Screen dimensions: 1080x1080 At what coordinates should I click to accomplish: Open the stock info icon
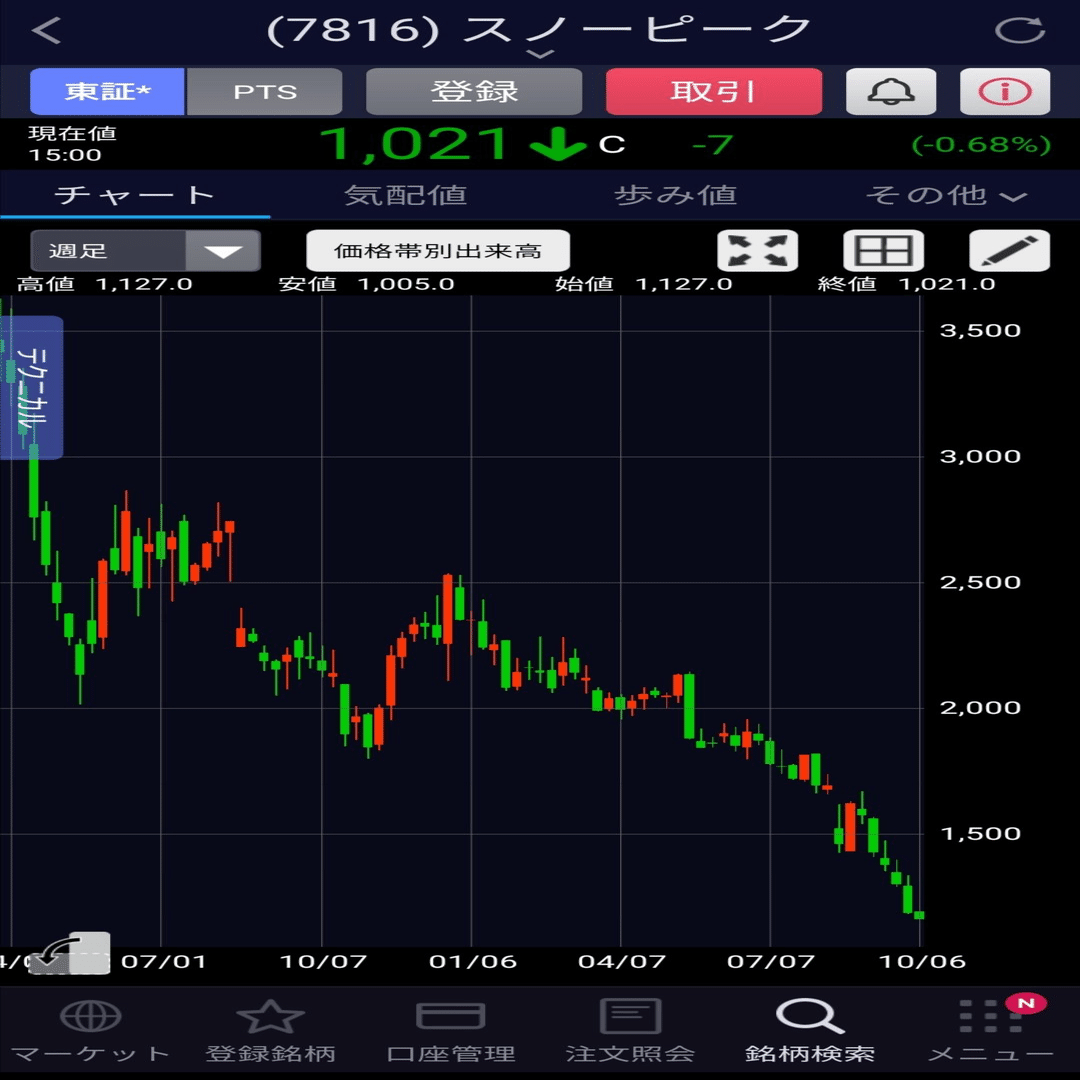tap(1005, 92)
